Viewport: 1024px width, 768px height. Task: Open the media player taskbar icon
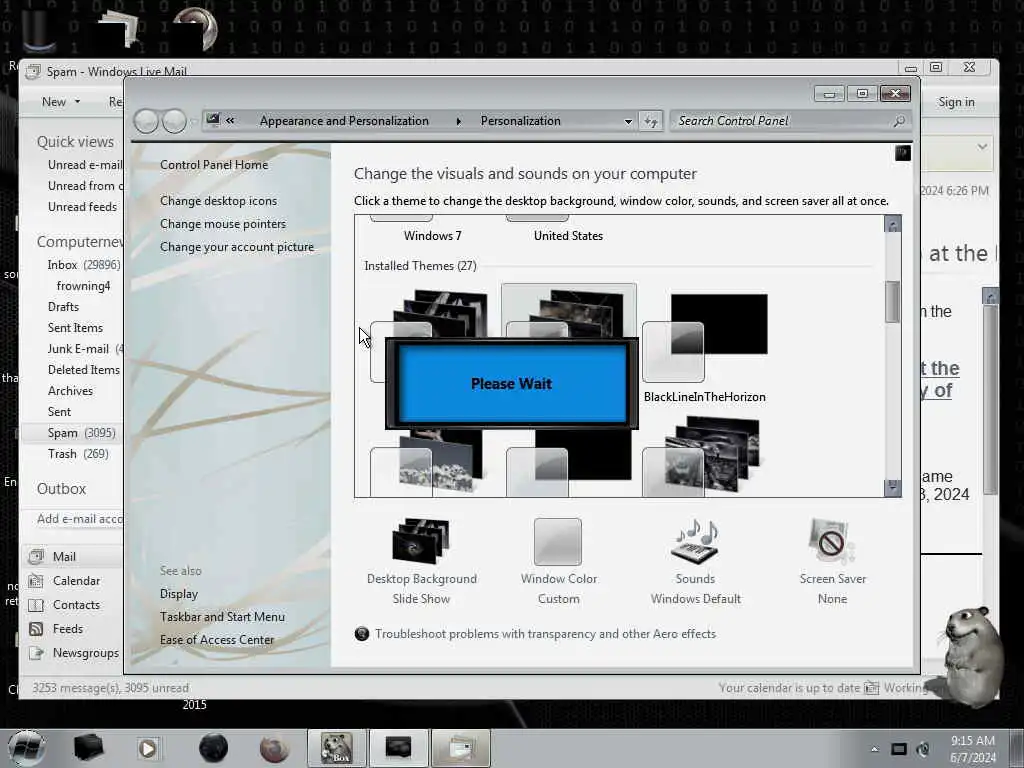click(x=148, y=748)
